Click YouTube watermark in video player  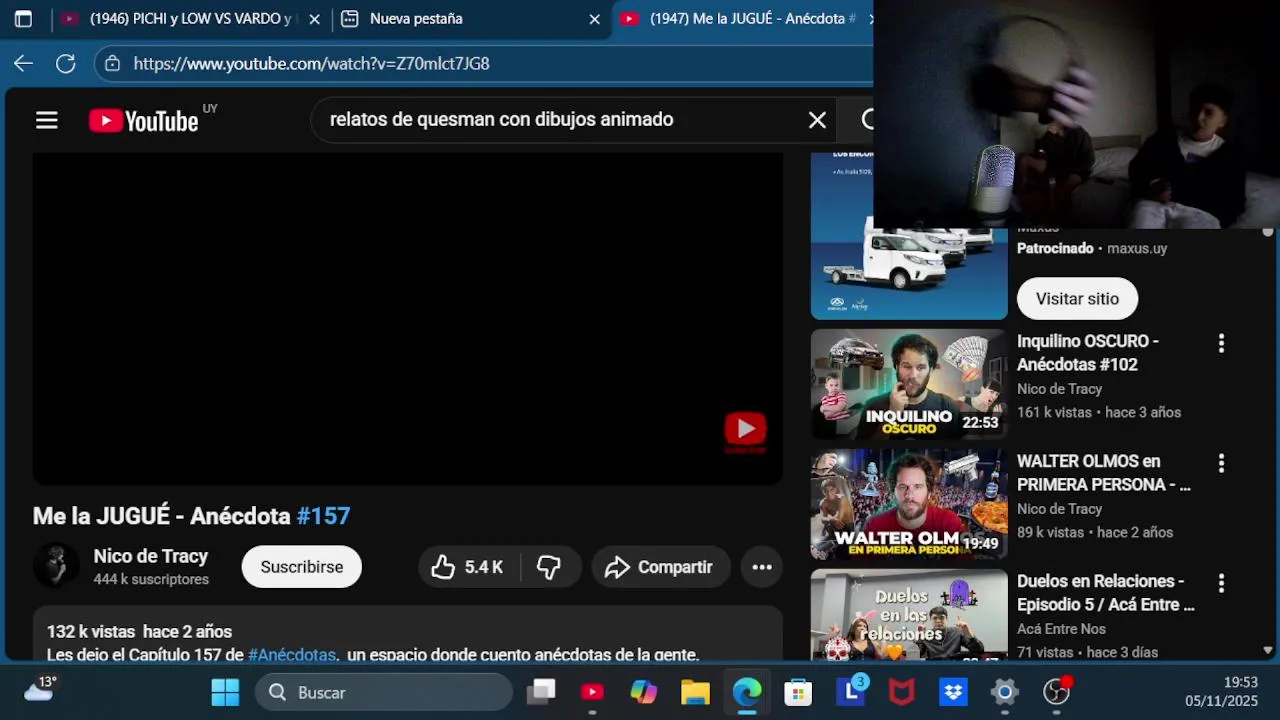(745, 430)
